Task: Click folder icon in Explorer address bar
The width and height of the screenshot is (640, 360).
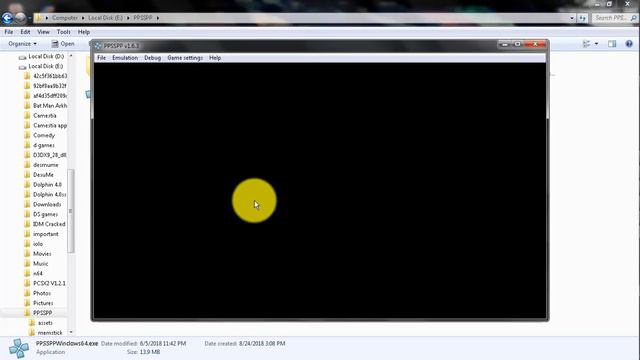Action: 38,18
